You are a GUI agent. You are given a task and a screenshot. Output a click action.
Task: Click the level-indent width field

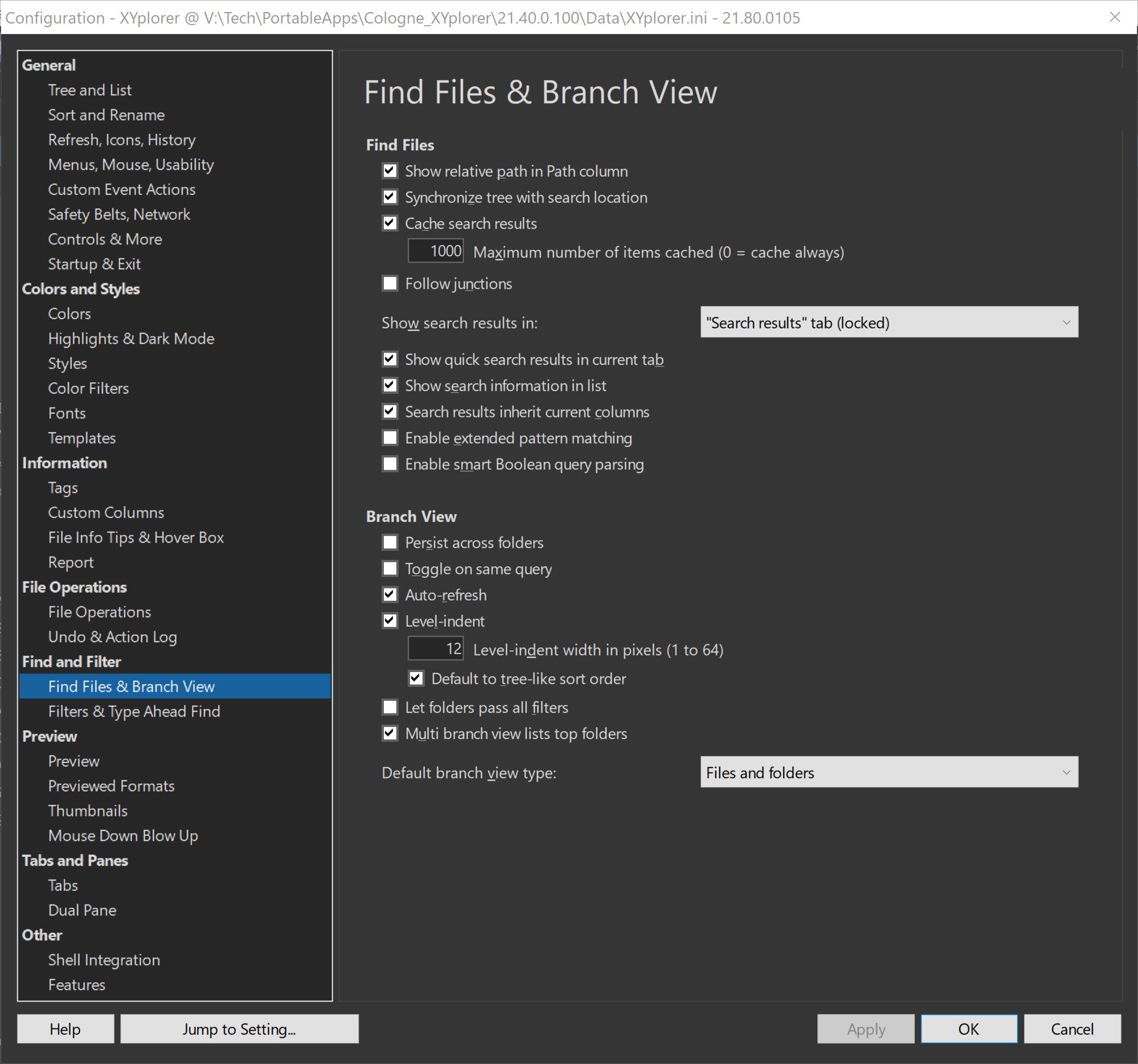tap(436, 649)
